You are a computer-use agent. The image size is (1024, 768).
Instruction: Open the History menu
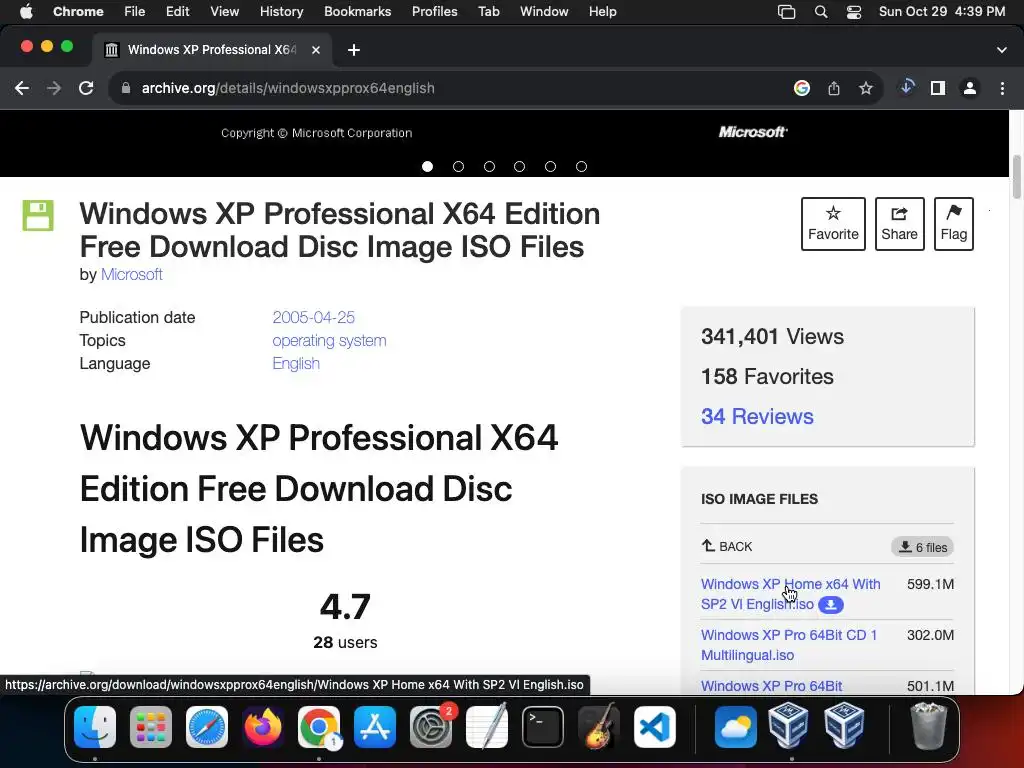point(281,12)
